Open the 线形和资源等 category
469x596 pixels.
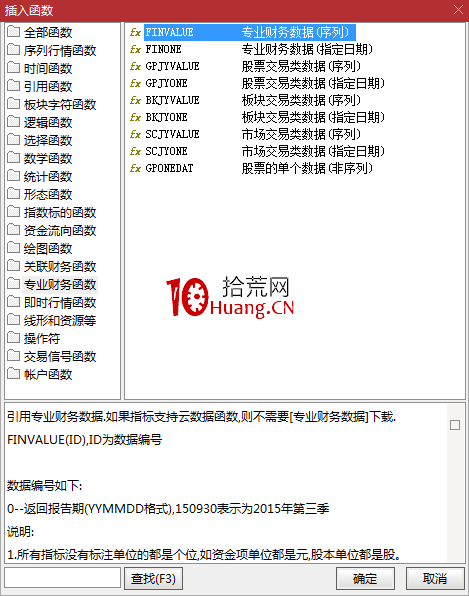[x=60, y=321]
